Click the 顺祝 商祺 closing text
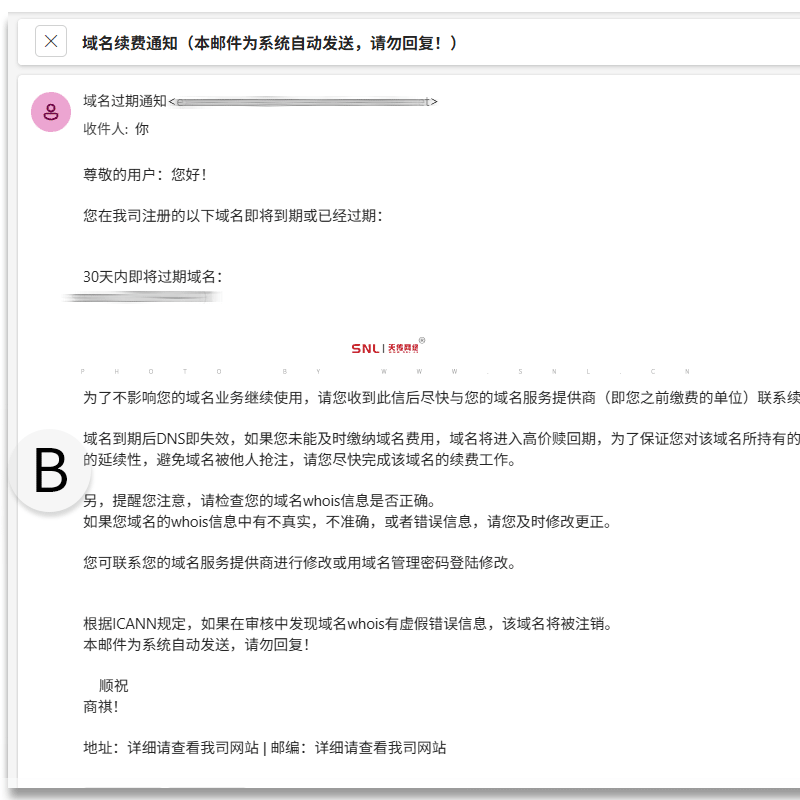Image resolution: width=800 pixels, height=800 pixels. (x=105, y=696)
